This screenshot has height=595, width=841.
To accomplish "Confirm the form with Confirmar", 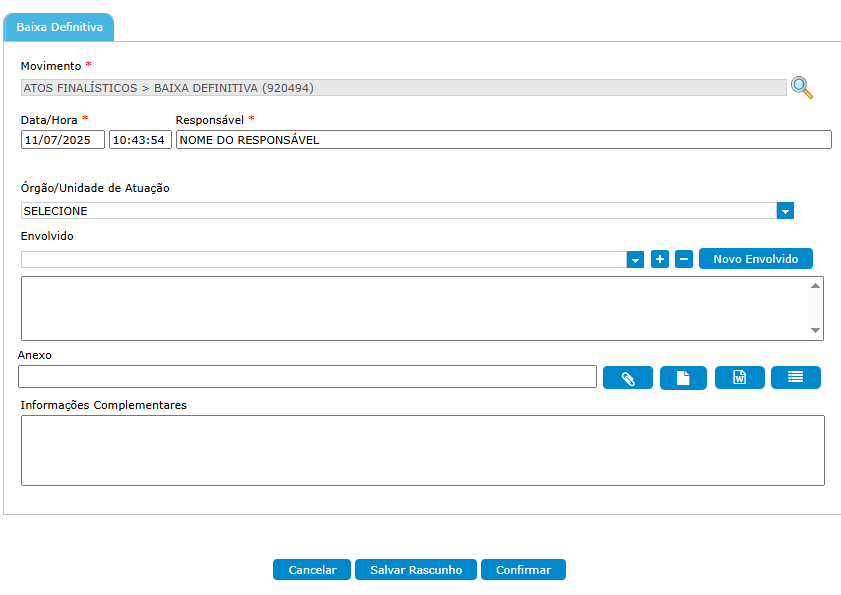I will 523,570.
